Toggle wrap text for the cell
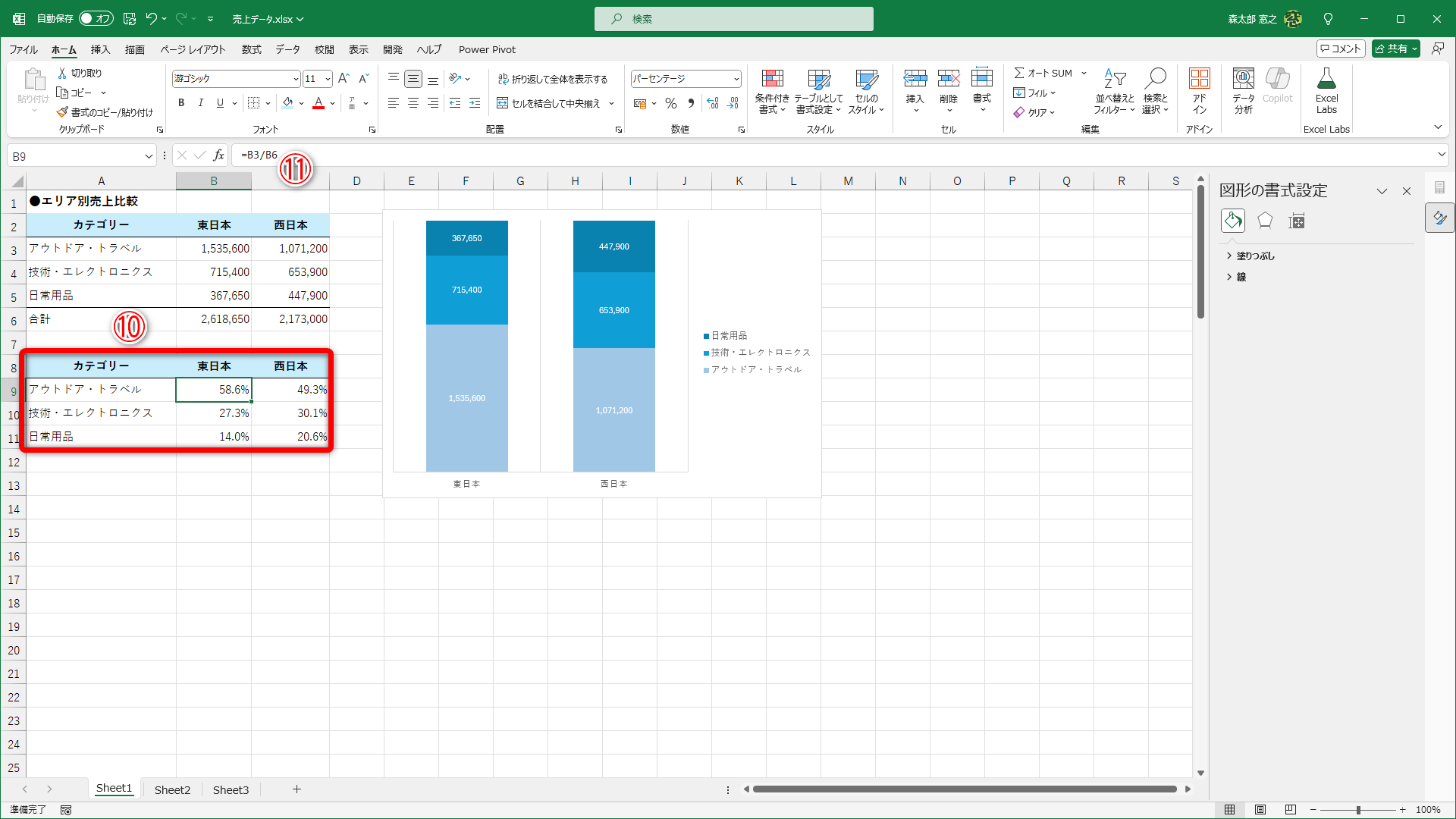Viewport: 1456px width, 819px height. point(553,79)
